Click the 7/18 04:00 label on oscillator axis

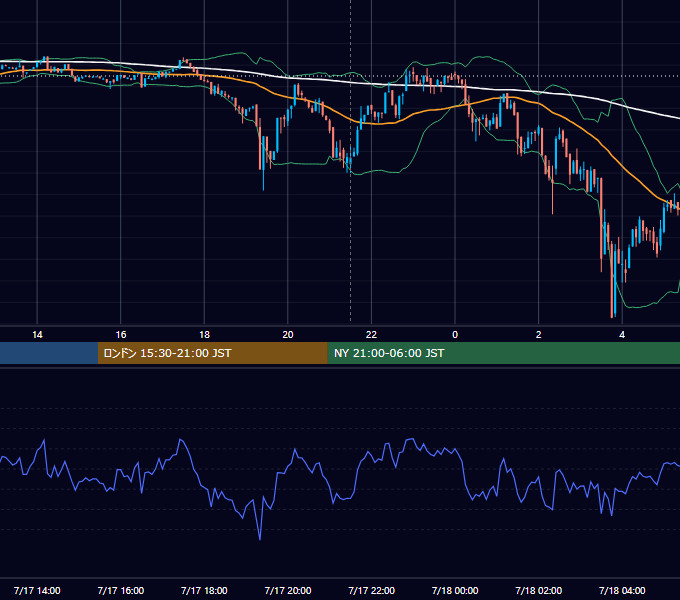coord(622,590)
